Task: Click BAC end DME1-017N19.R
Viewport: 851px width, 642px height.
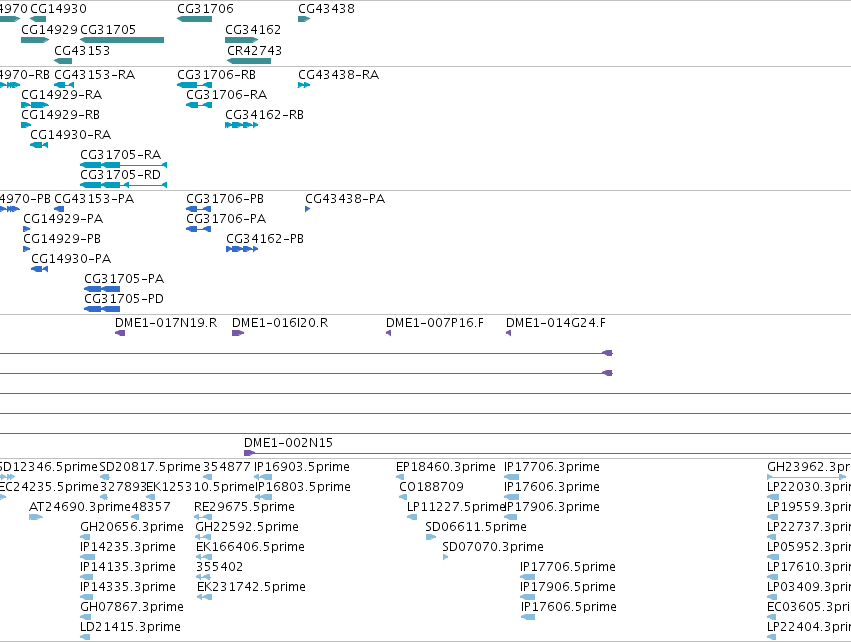Action: click(x=166, y=323)
